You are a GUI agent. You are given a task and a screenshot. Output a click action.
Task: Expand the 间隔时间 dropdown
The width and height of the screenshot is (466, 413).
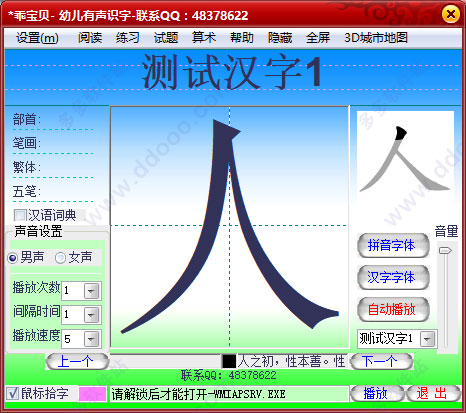(x=91, y=315)
